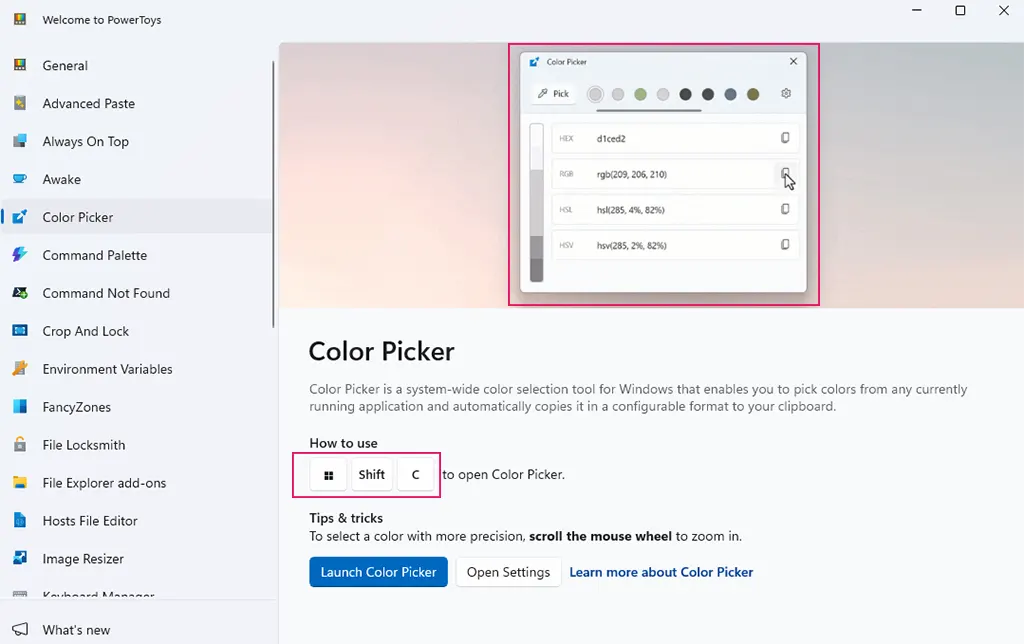The image size is (1024, 644).
Task: Open FancyZones settings via its sidebar icon
Action: coord(22,407)
